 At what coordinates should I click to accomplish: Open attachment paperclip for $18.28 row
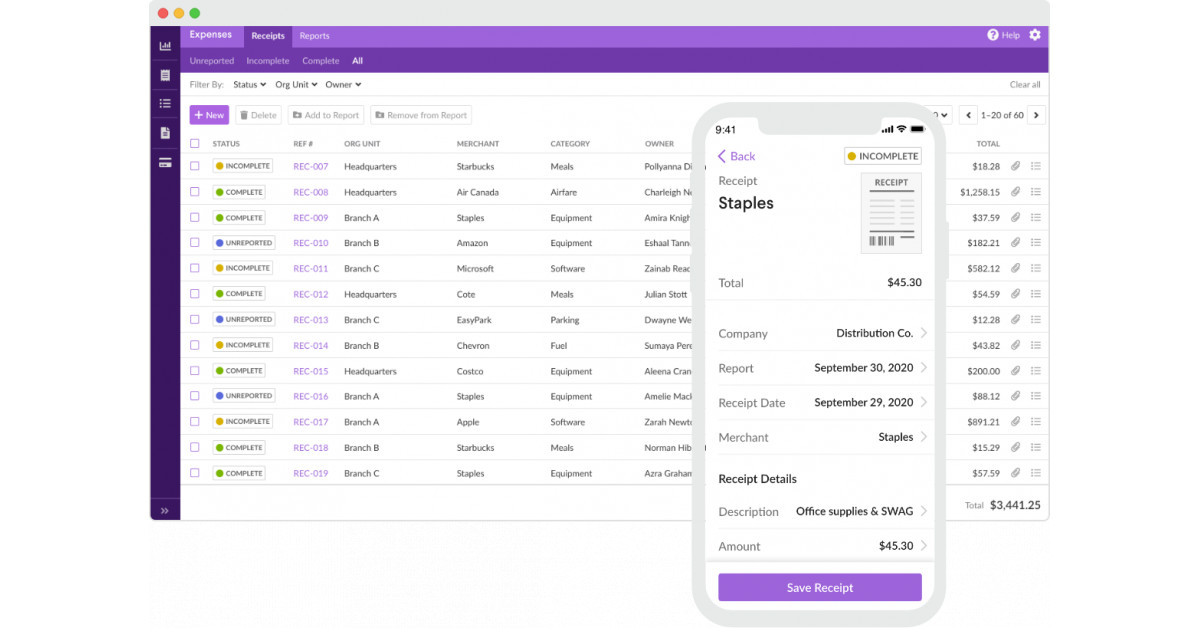1015,166
